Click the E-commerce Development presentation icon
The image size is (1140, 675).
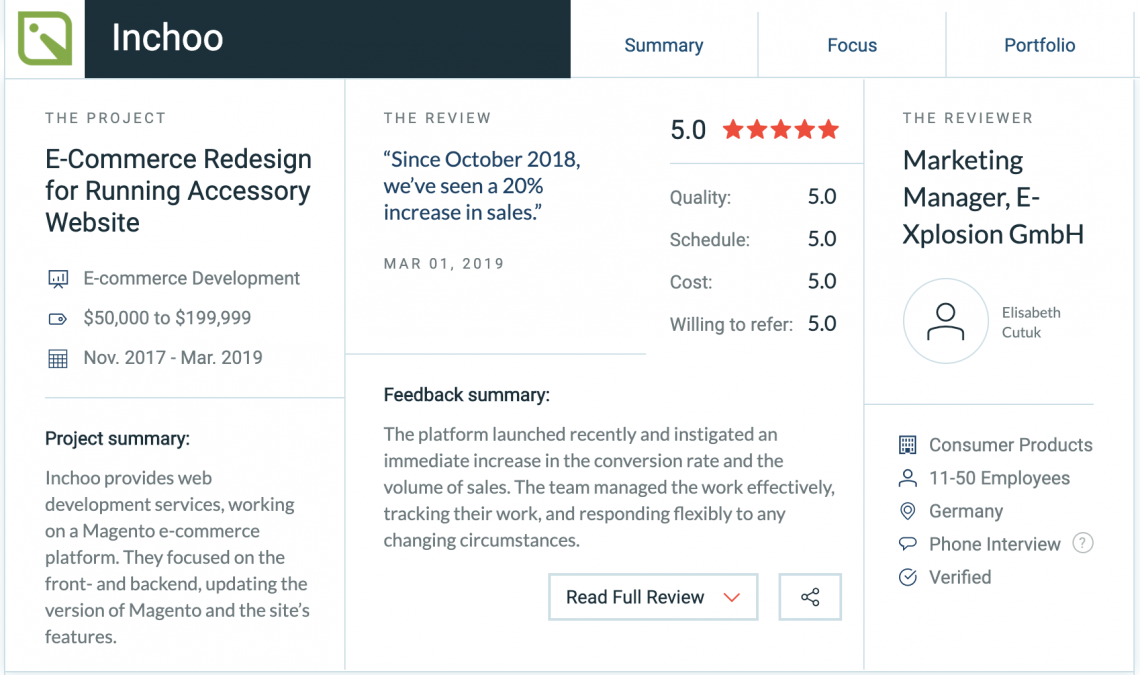tap(58, 279)
